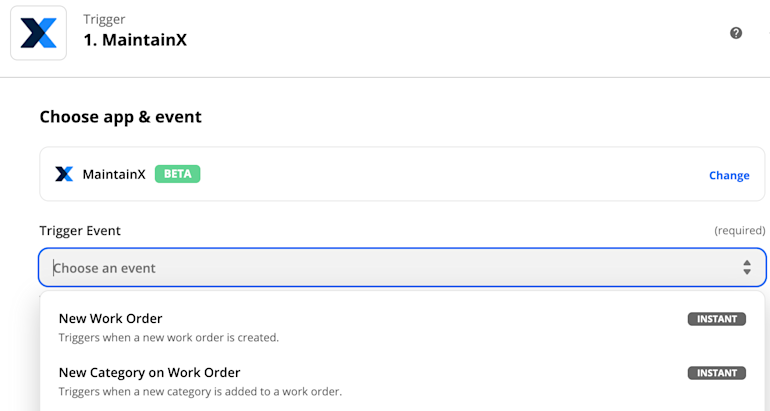This screenshot has height=411, width=770.
Task: Click the Trigger Event field label
Action: 80,231
